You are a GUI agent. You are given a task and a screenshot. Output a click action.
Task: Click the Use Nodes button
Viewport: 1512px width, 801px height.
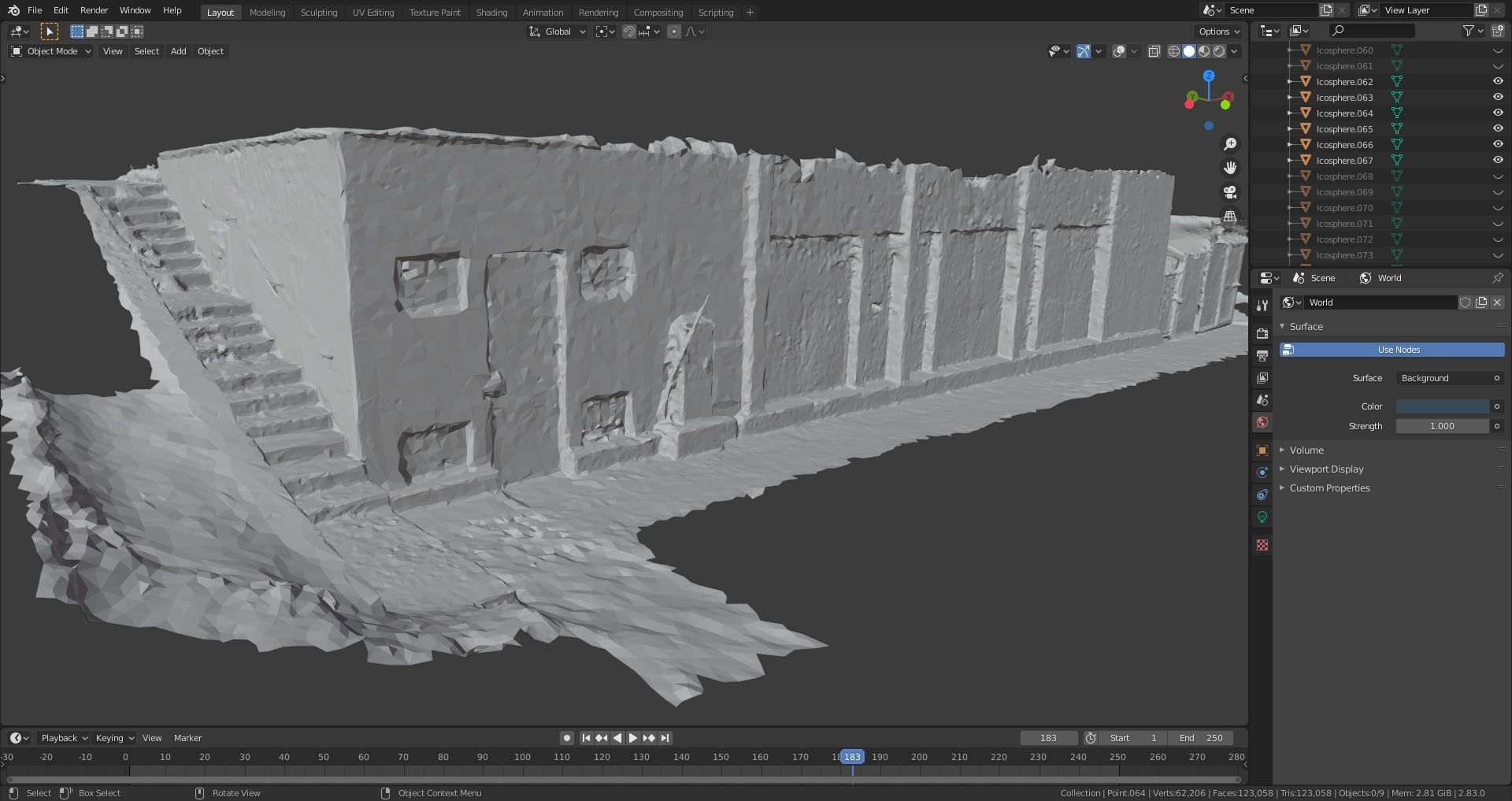pos(1392,350)
